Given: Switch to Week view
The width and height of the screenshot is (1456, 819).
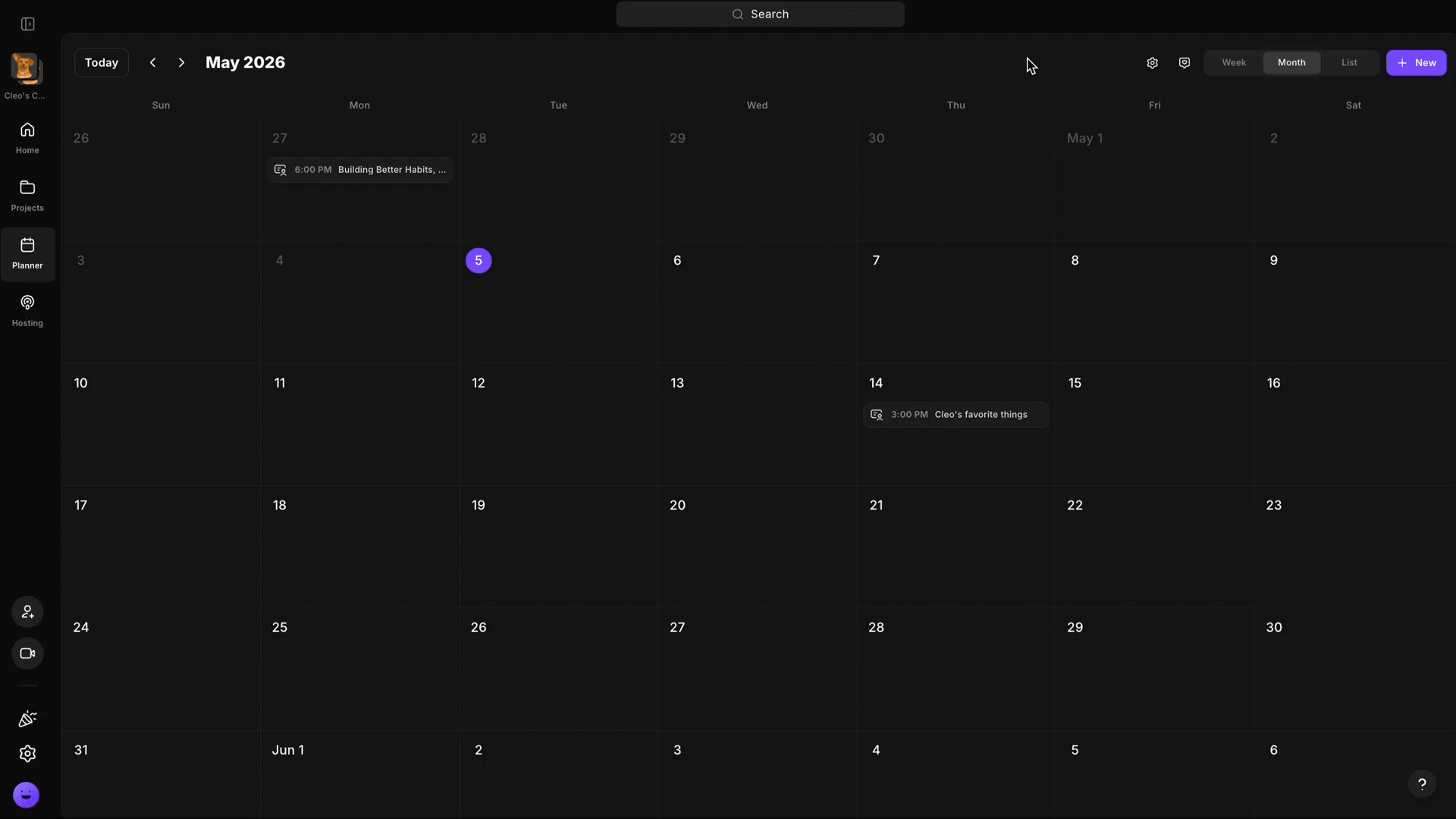Looking at the screenshot, I should (x=1234, y=63).
